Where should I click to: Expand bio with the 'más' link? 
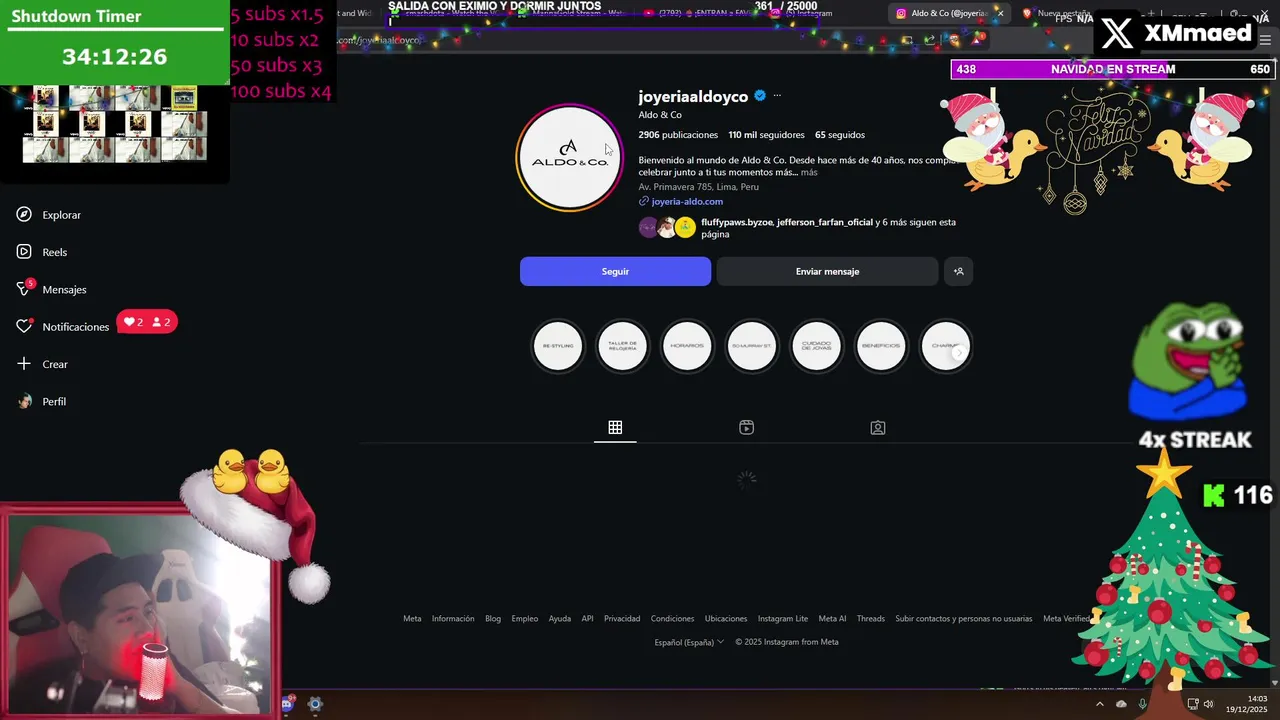coord(809,172)
